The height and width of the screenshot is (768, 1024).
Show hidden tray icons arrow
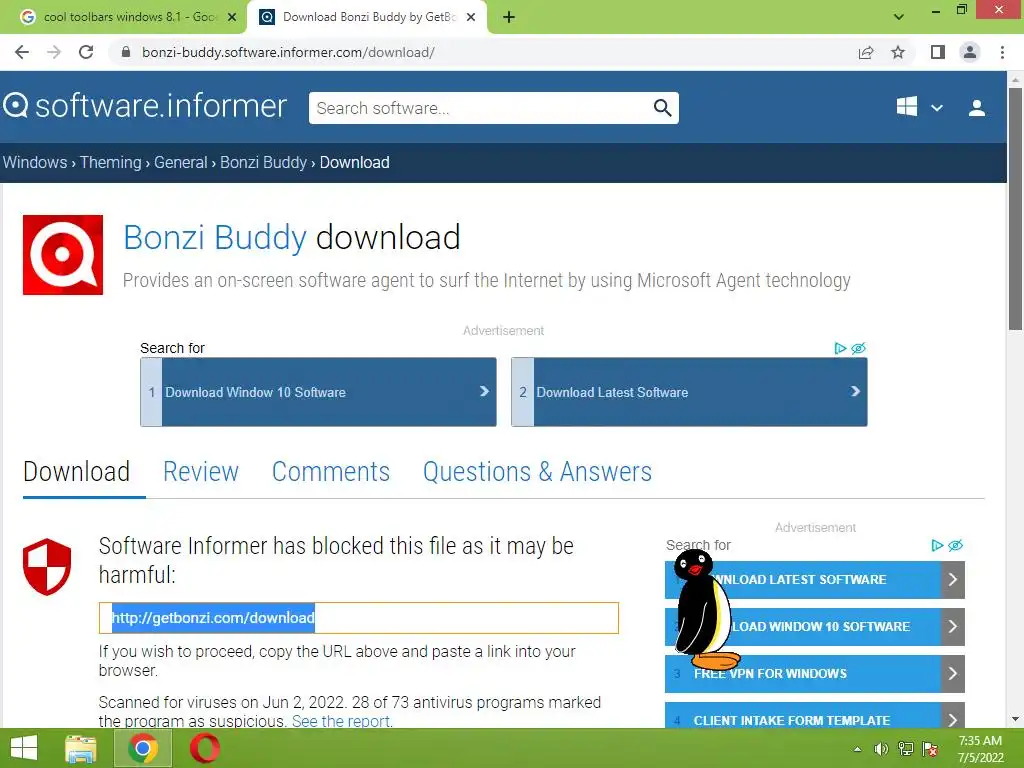(857, 749)
